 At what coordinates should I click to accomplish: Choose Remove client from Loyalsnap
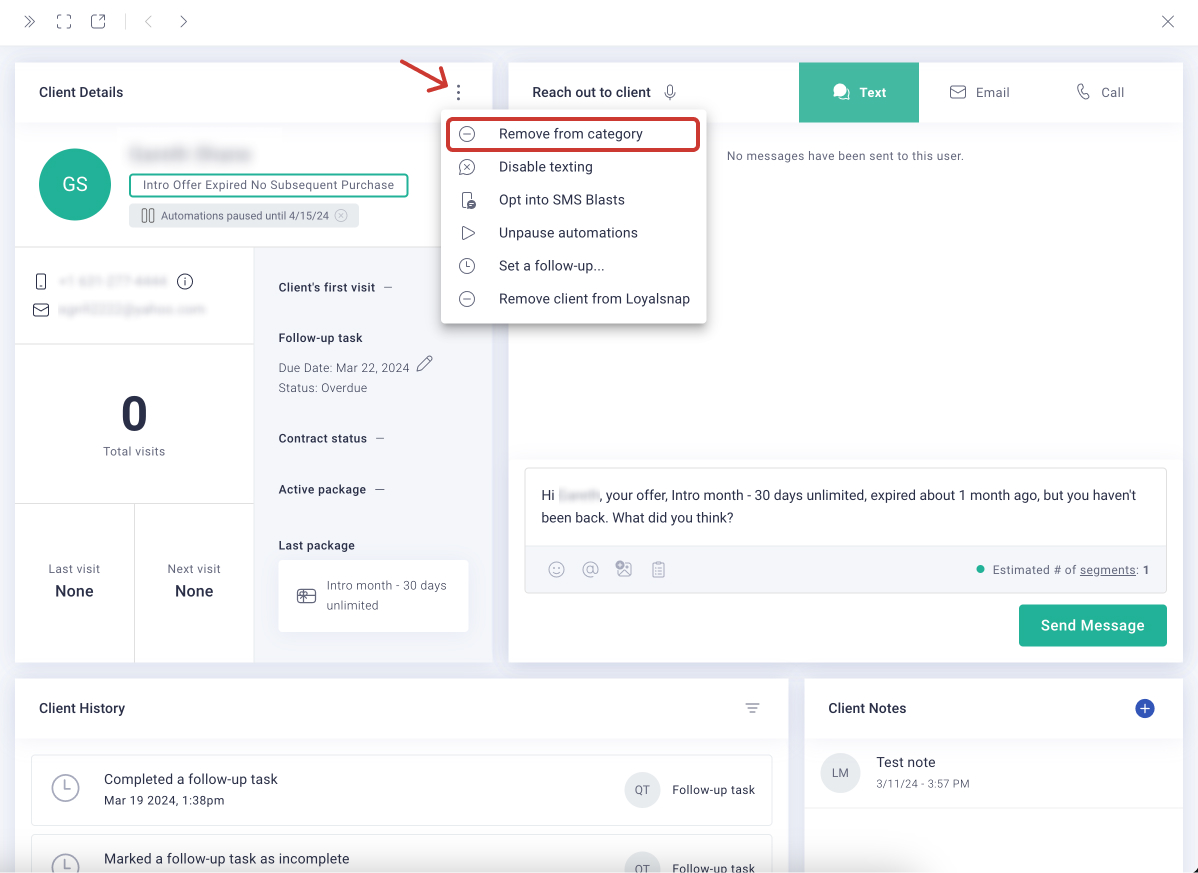pos(573,299)
